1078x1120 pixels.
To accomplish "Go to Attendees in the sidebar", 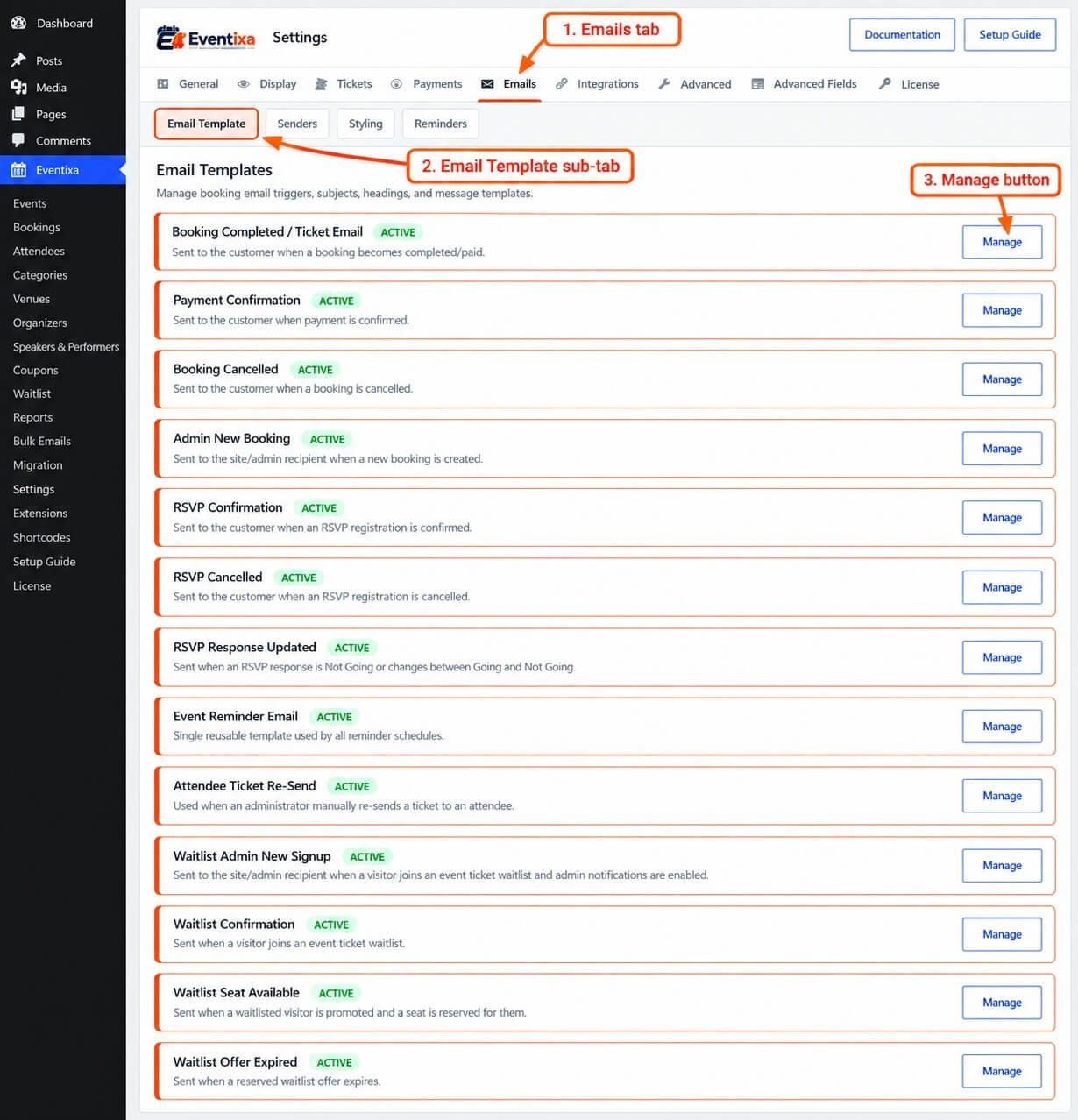I will (x=39, y=251).
